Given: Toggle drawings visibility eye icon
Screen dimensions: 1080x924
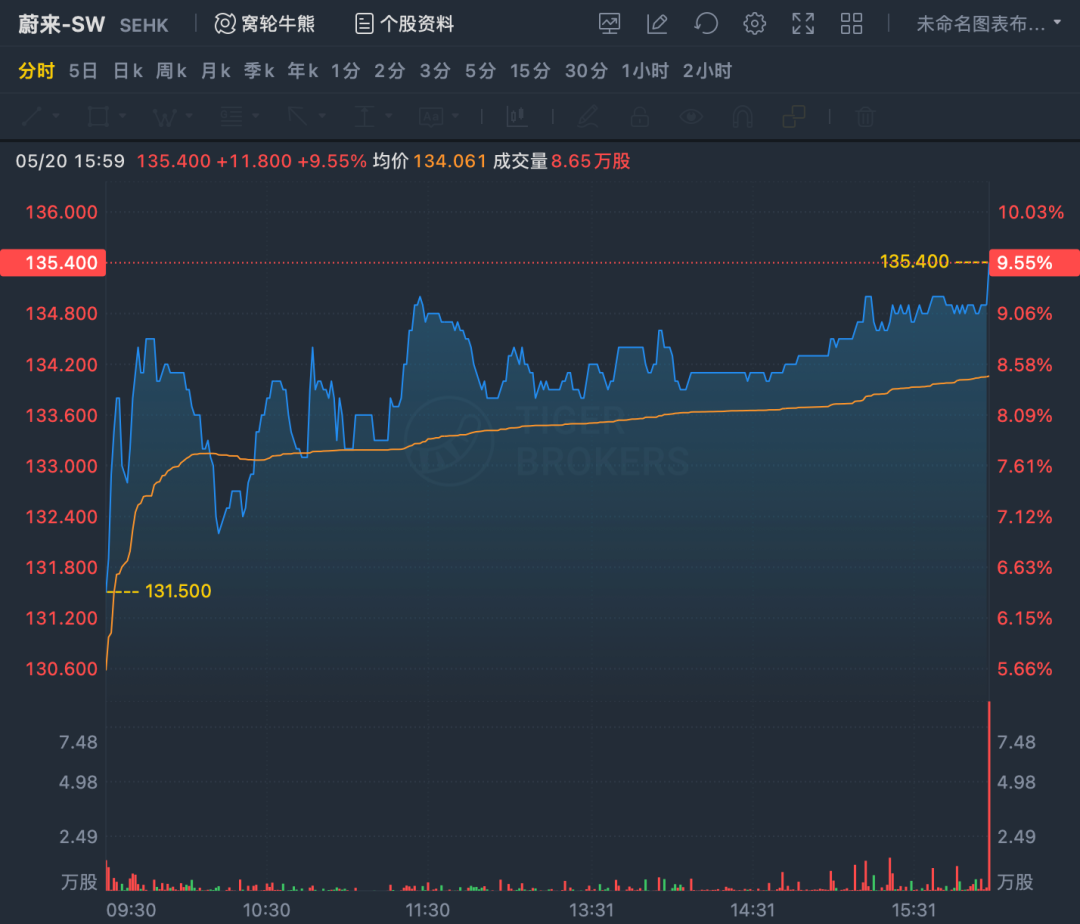Looking at the screenshot, I should [x=691, y=116].
